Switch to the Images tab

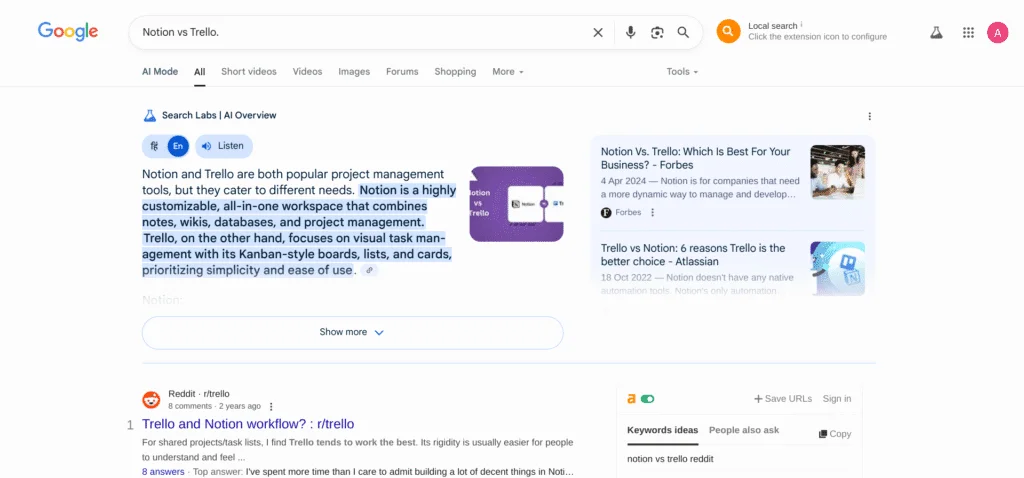354,72
